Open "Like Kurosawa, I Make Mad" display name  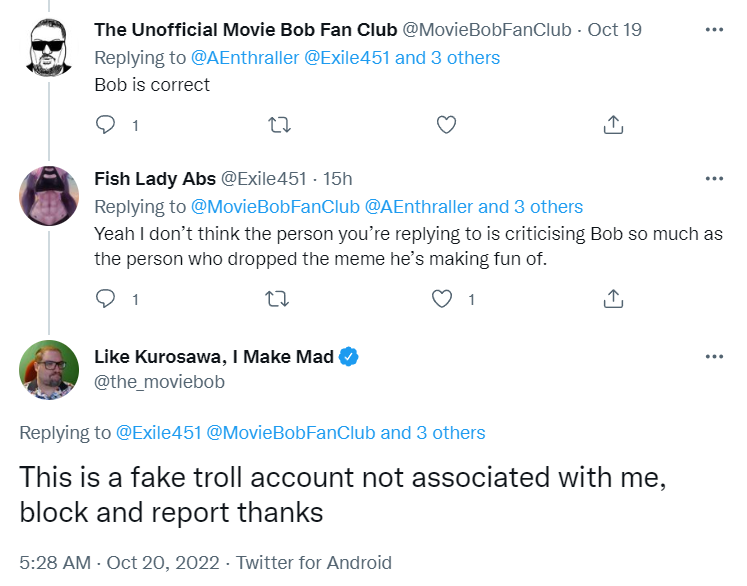pyautogui.click(x=214, y=357)
